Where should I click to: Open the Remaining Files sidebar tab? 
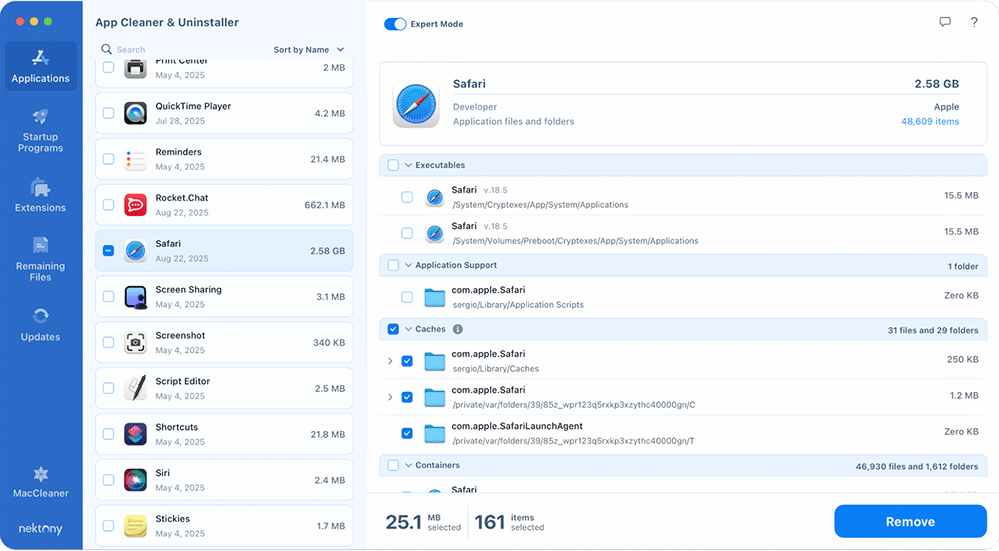click(41, 259)
